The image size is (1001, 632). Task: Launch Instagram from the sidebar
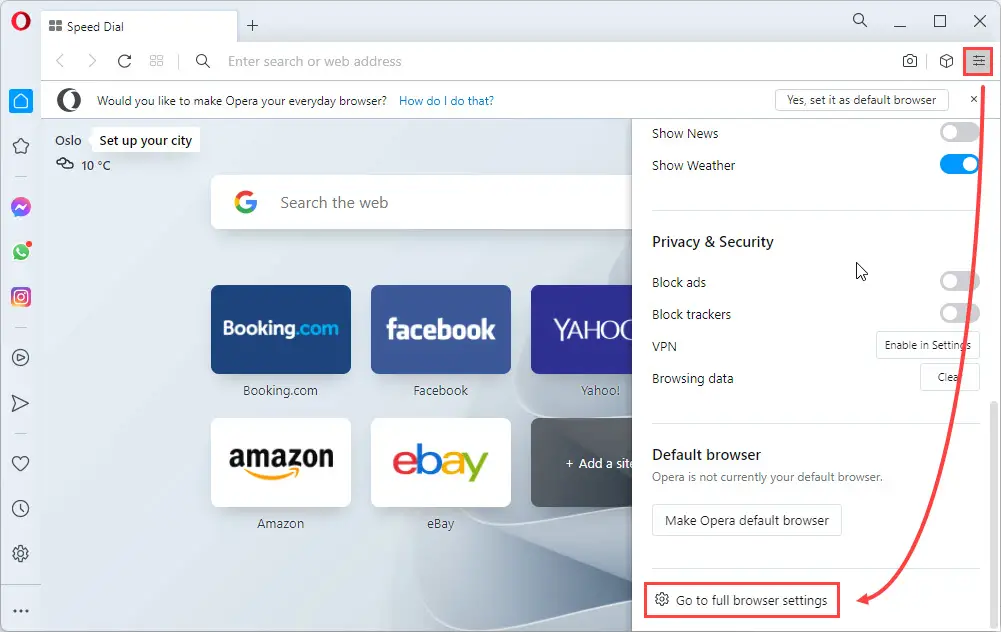tap(20, 297)
